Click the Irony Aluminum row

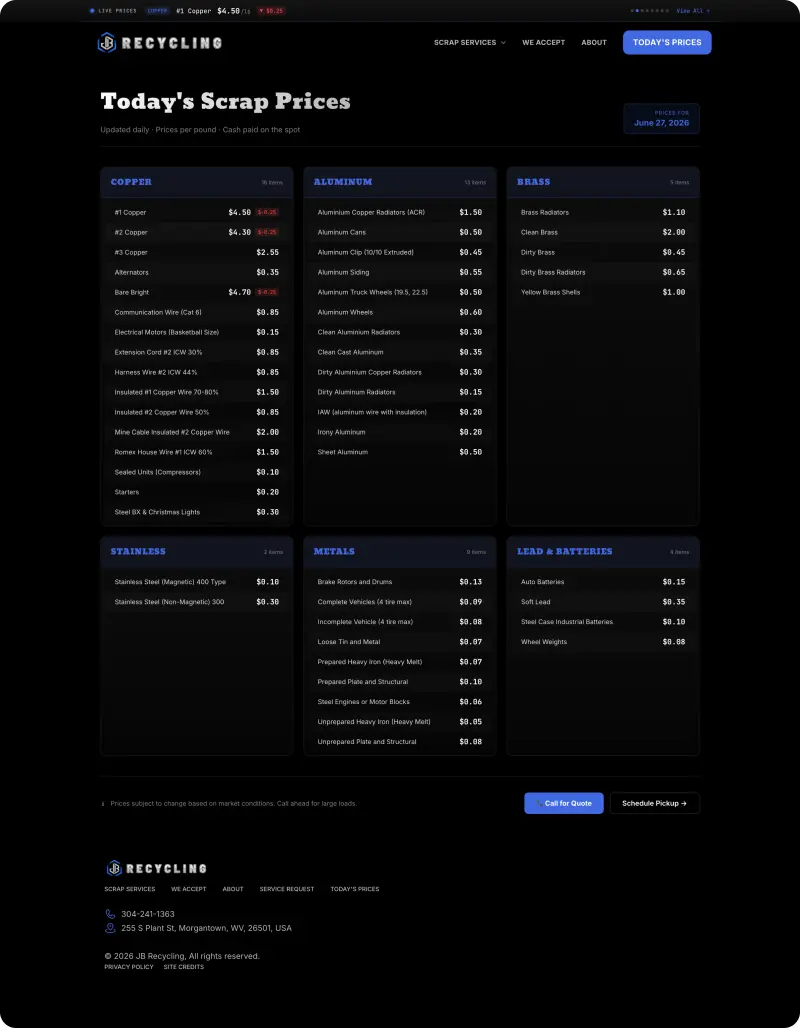pyautogui.click(x=400, y=432)
